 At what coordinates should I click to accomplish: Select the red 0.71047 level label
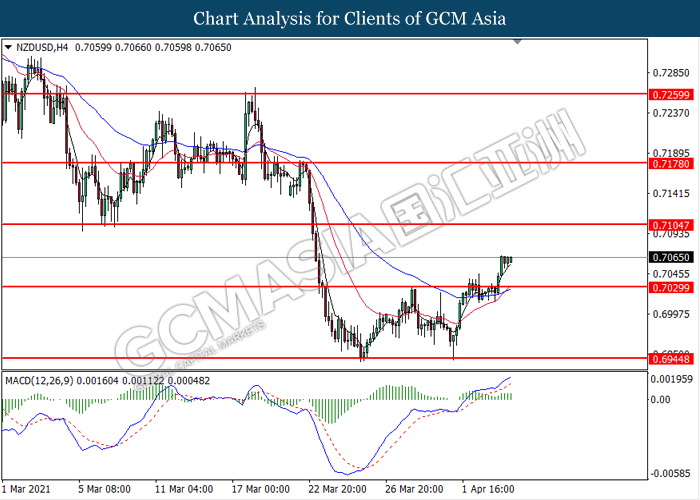point(671,225)
